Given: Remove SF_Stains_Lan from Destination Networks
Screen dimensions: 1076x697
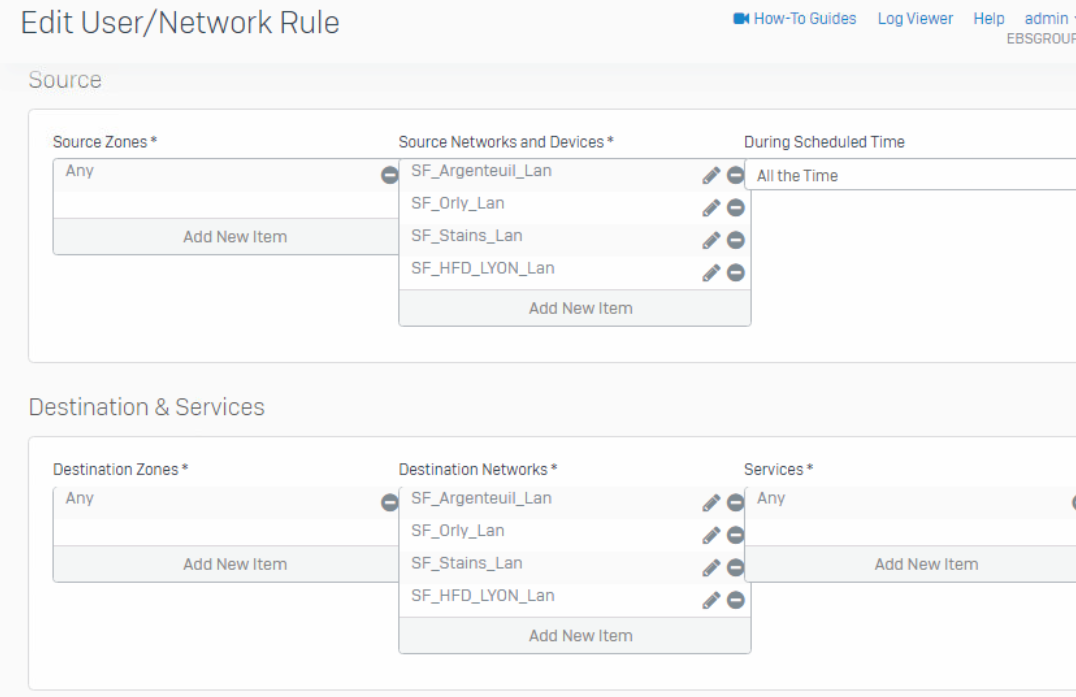Looking at the screenshot, I should point(735,568).
